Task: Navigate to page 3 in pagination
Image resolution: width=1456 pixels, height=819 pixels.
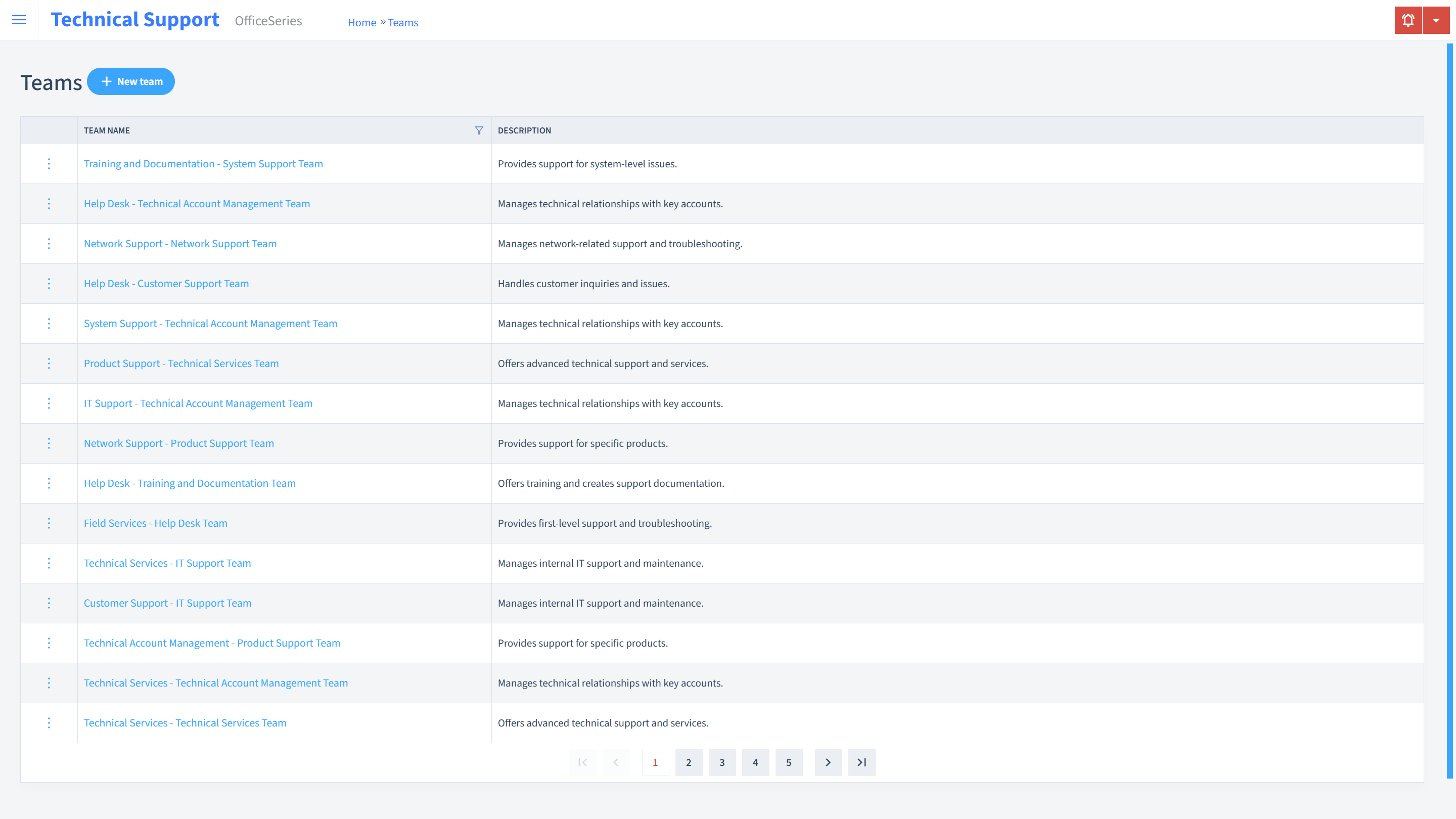Action: (x=722, y=762)
